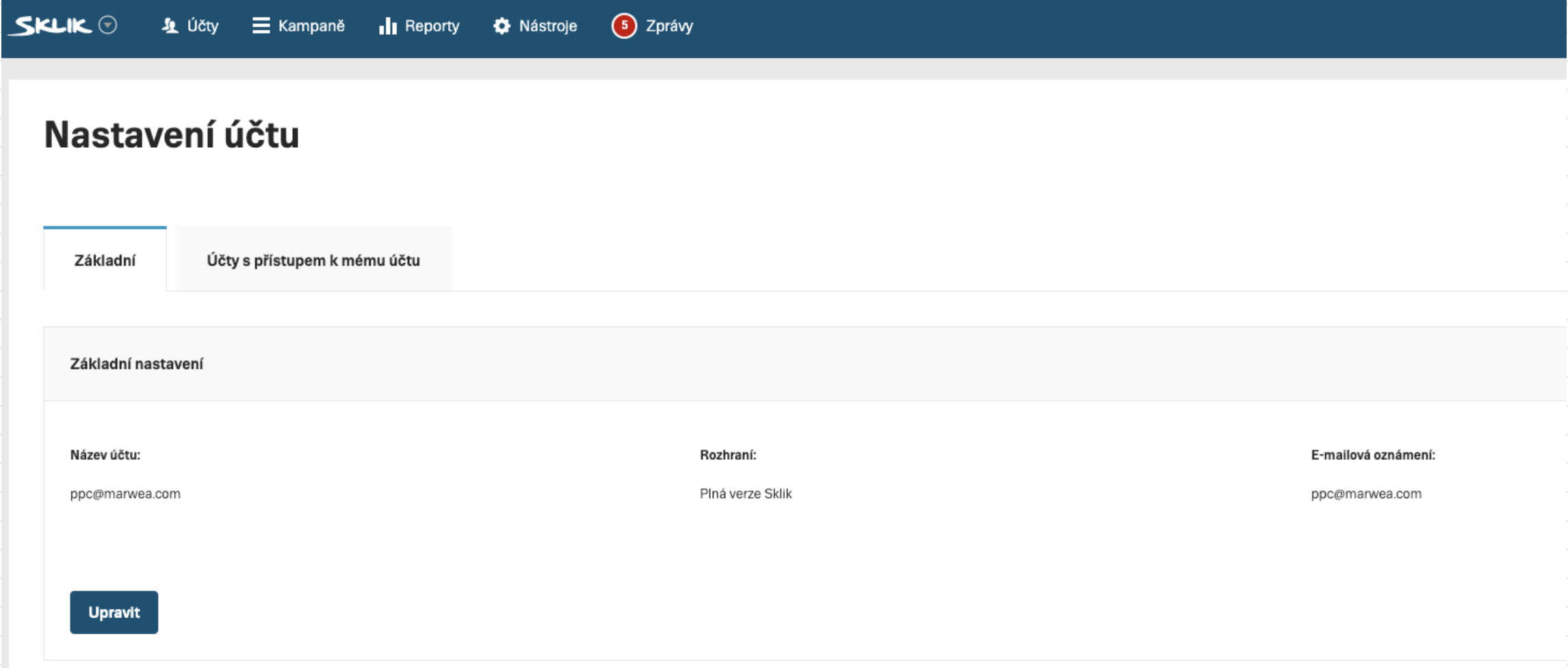Click the Nástroje gear icon
This screenshot has height=668, width=1568.
coord(501,26)
